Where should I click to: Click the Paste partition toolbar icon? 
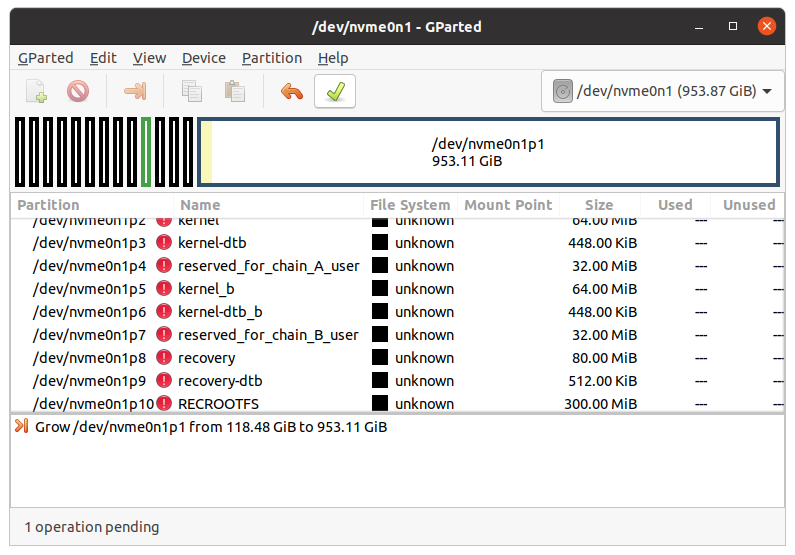(x=235, y=92)
